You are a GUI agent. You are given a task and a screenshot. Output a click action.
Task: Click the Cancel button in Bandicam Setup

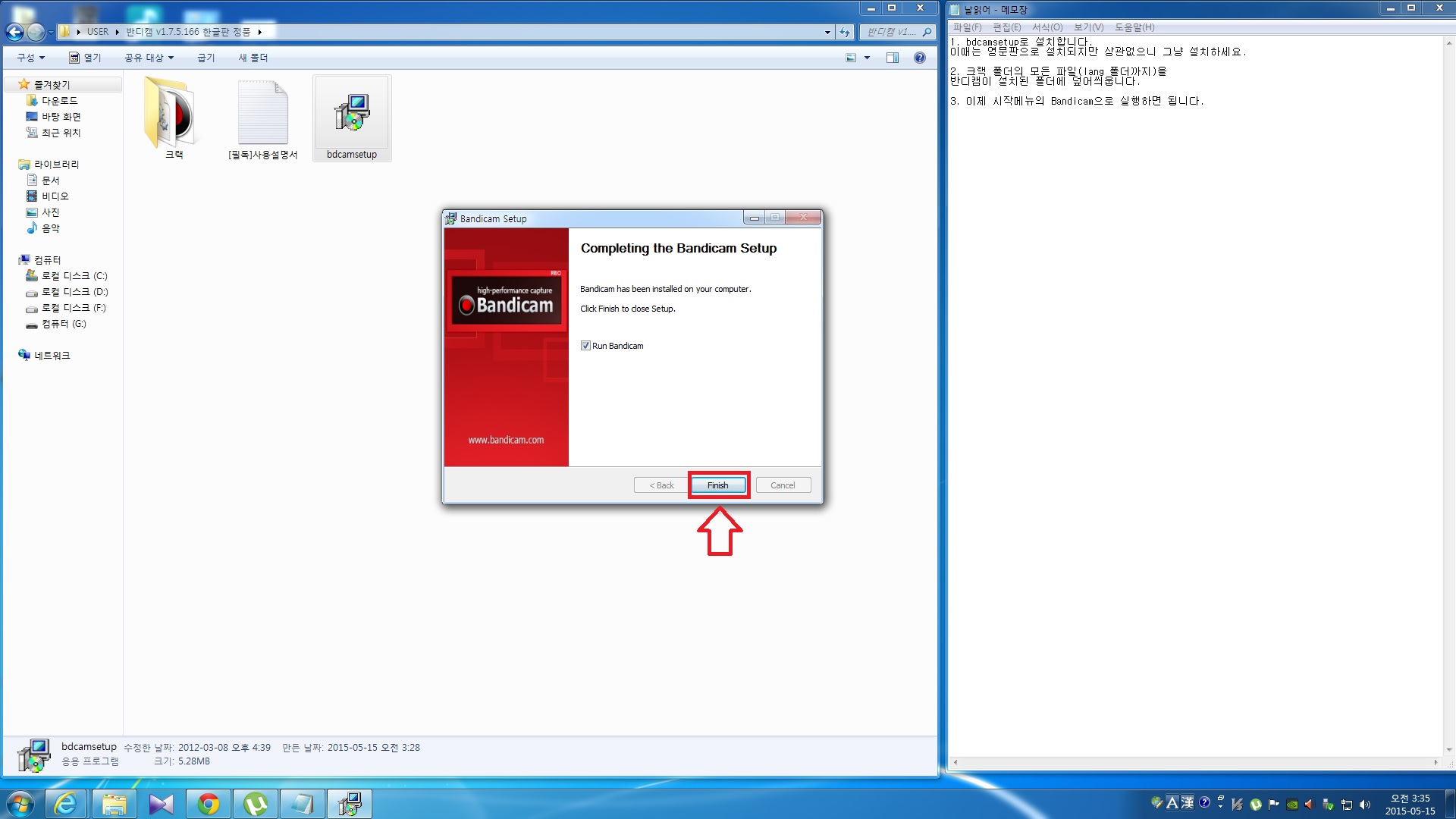click(783, 485)
